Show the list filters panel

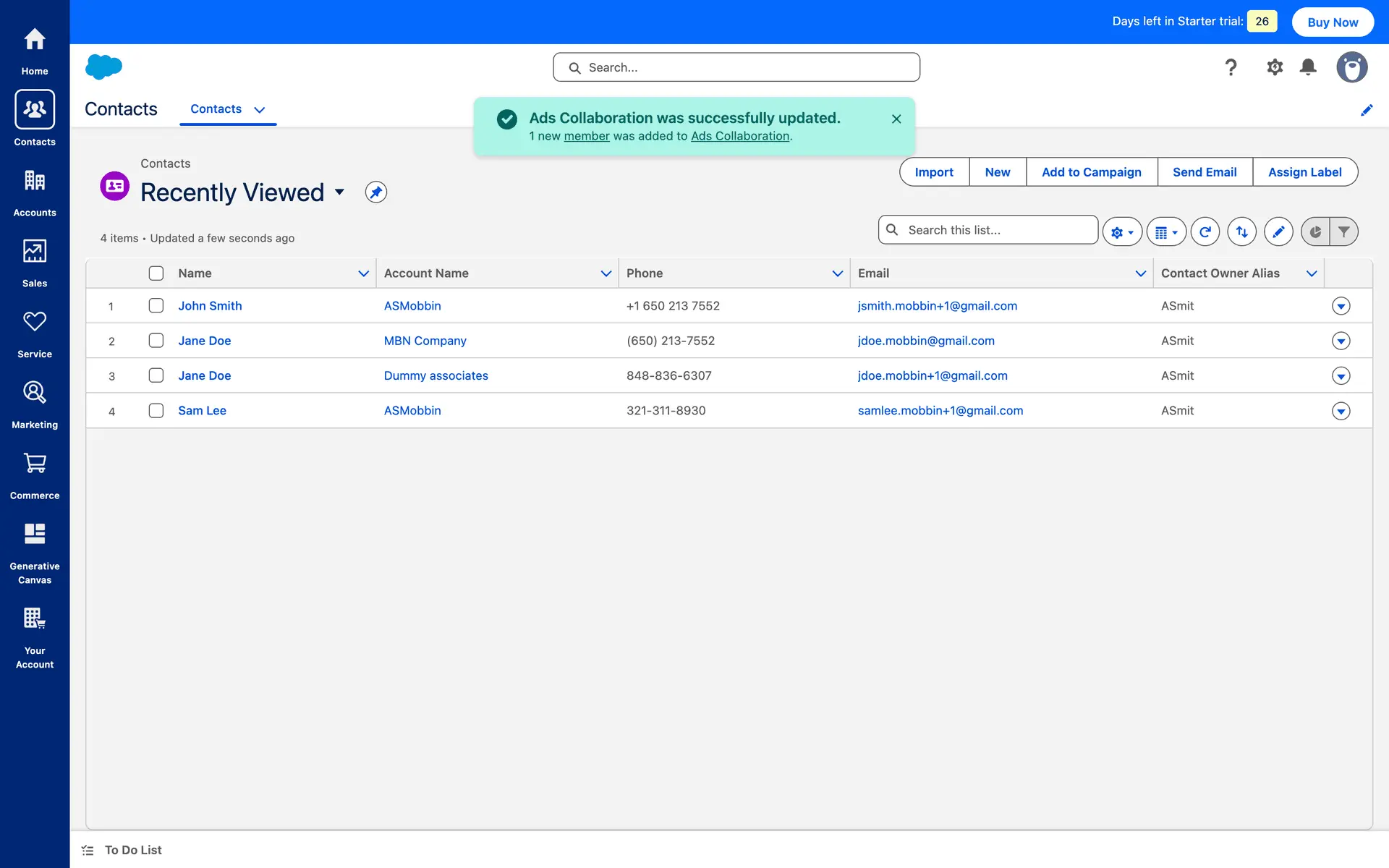[1343, 231]
